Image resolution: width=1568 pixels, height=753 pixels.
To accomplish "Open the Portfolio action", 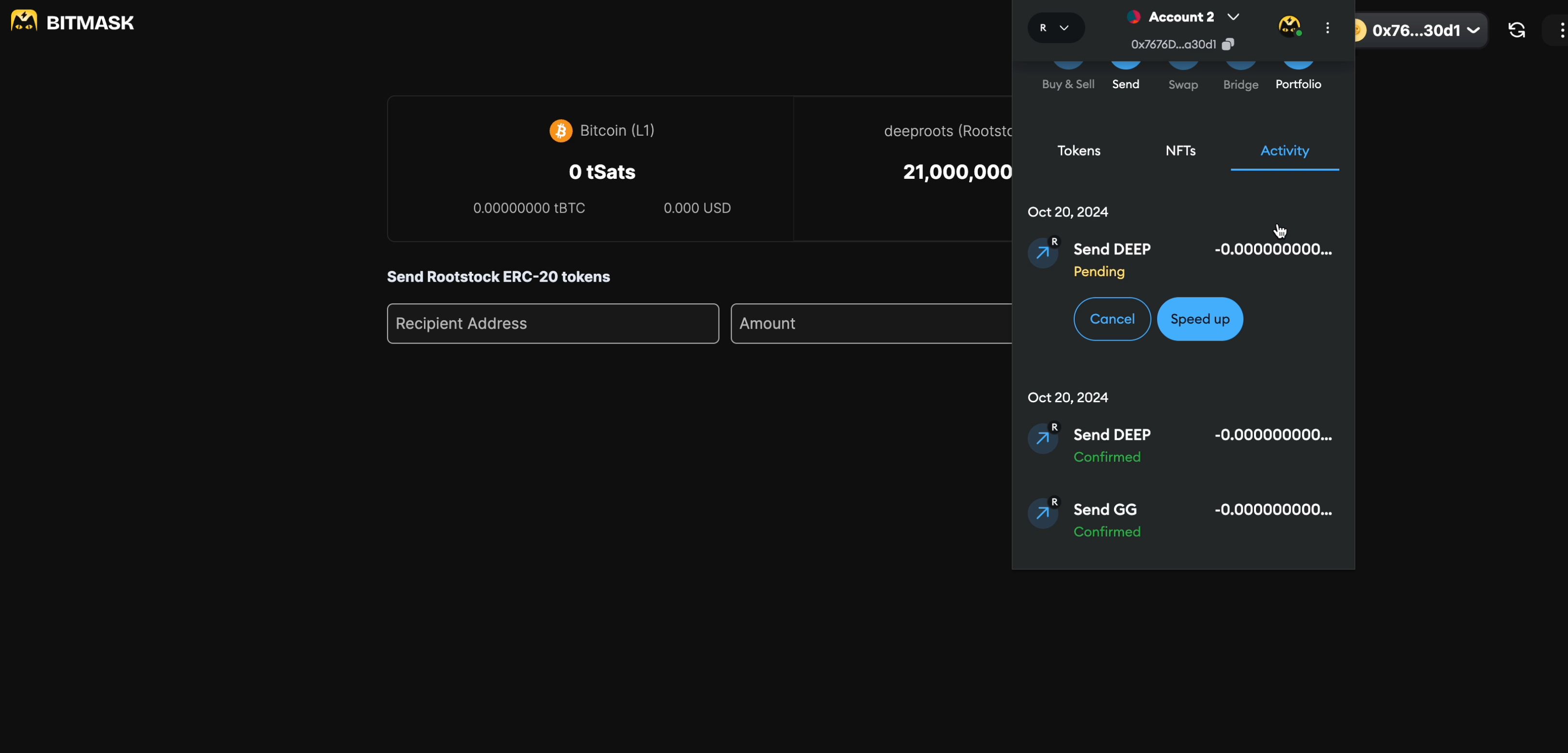I will click(x=1298, y=78).
